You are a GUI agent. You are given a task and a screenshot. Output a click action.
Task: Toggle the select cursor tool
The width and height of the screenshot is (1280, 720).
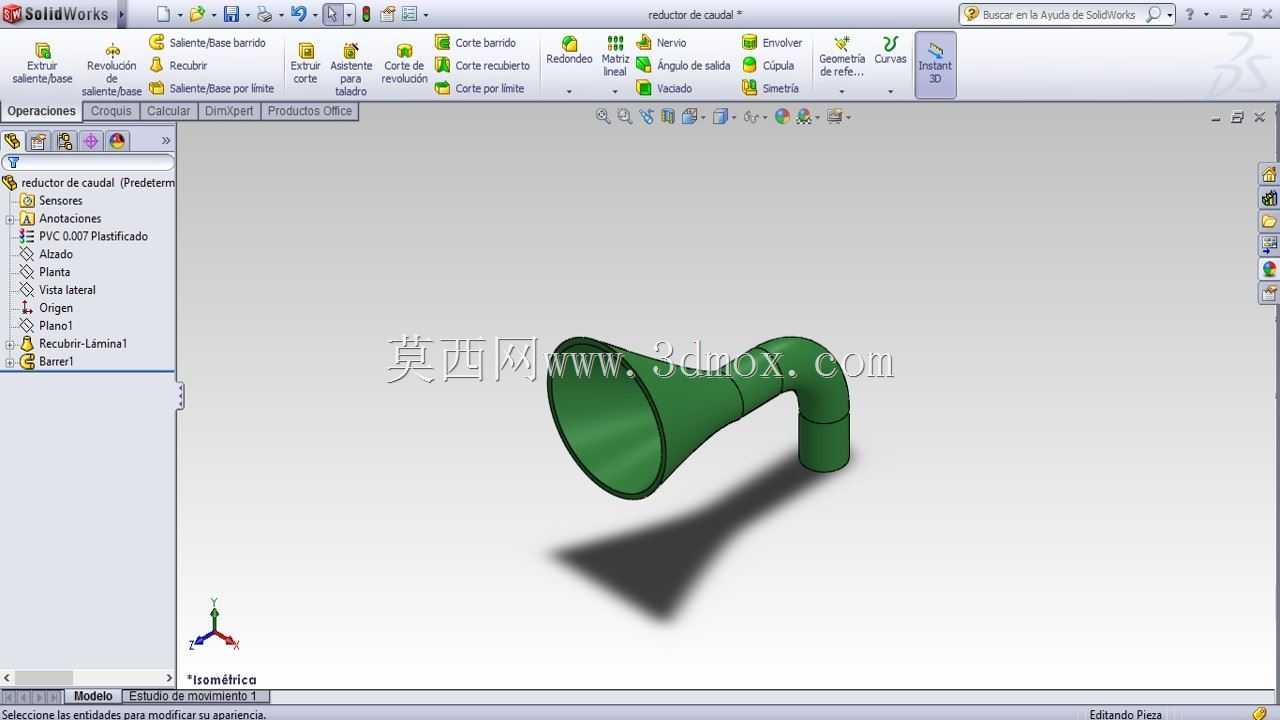[333, 14]
